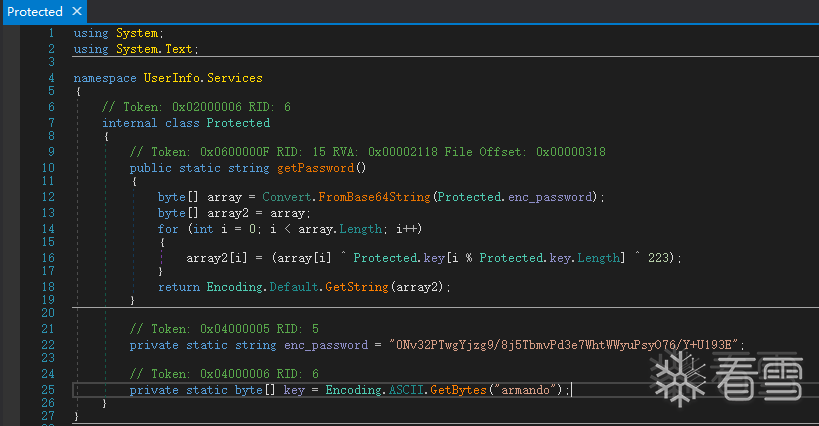Click line number 10 in gutter
The height and width of the screenshot is (426, 819).
point(49,167)
